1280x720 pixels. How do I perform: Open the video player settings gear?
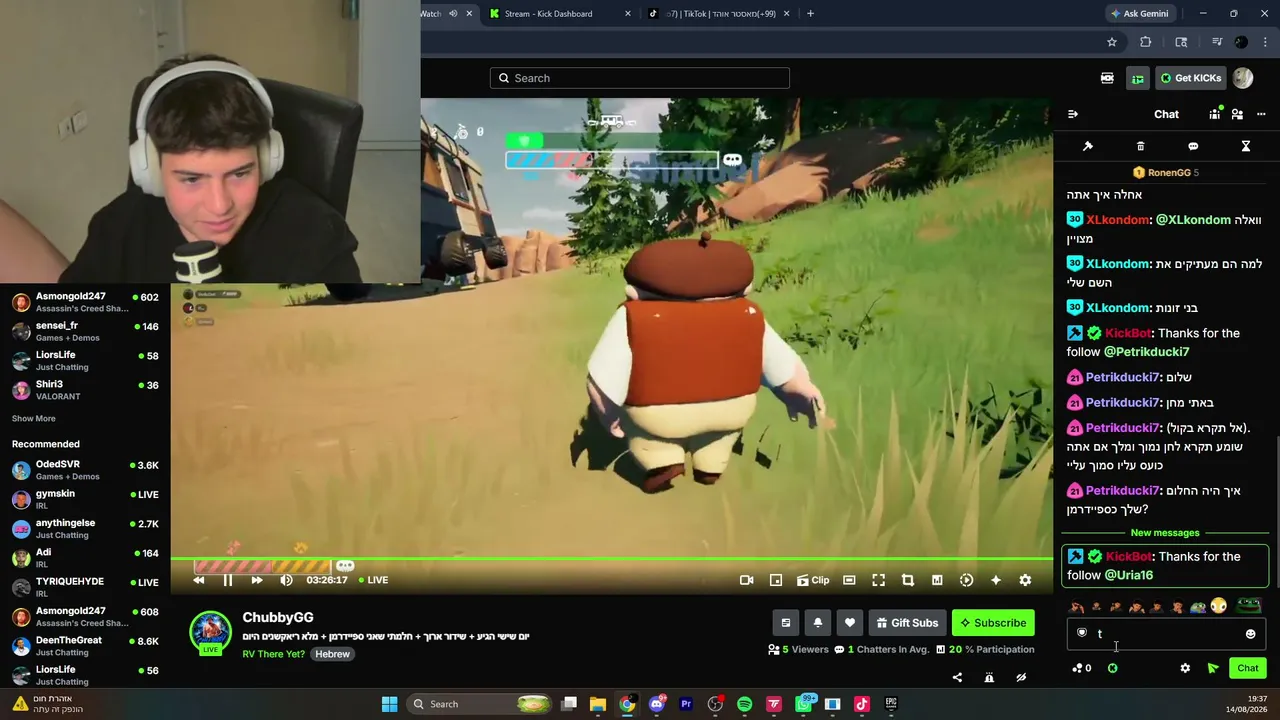[1025, 580]
